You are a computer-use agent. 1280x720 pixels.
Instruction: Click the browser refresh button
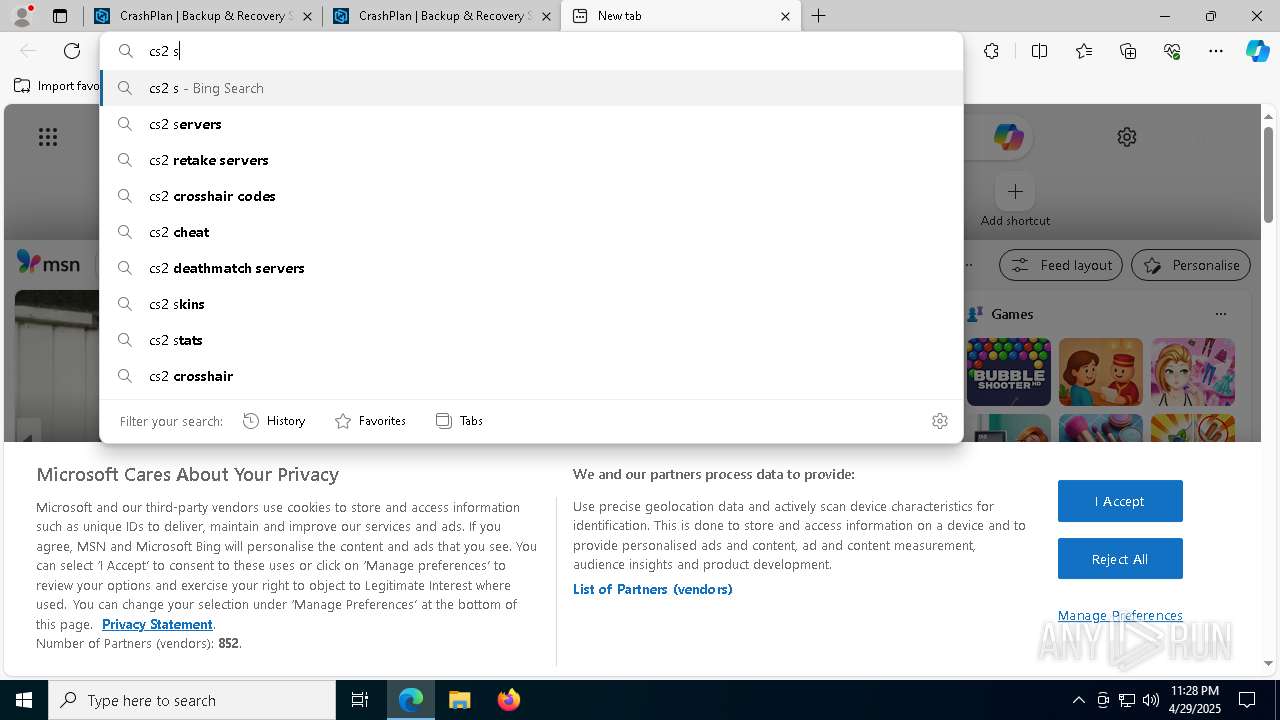click(72, 51)
